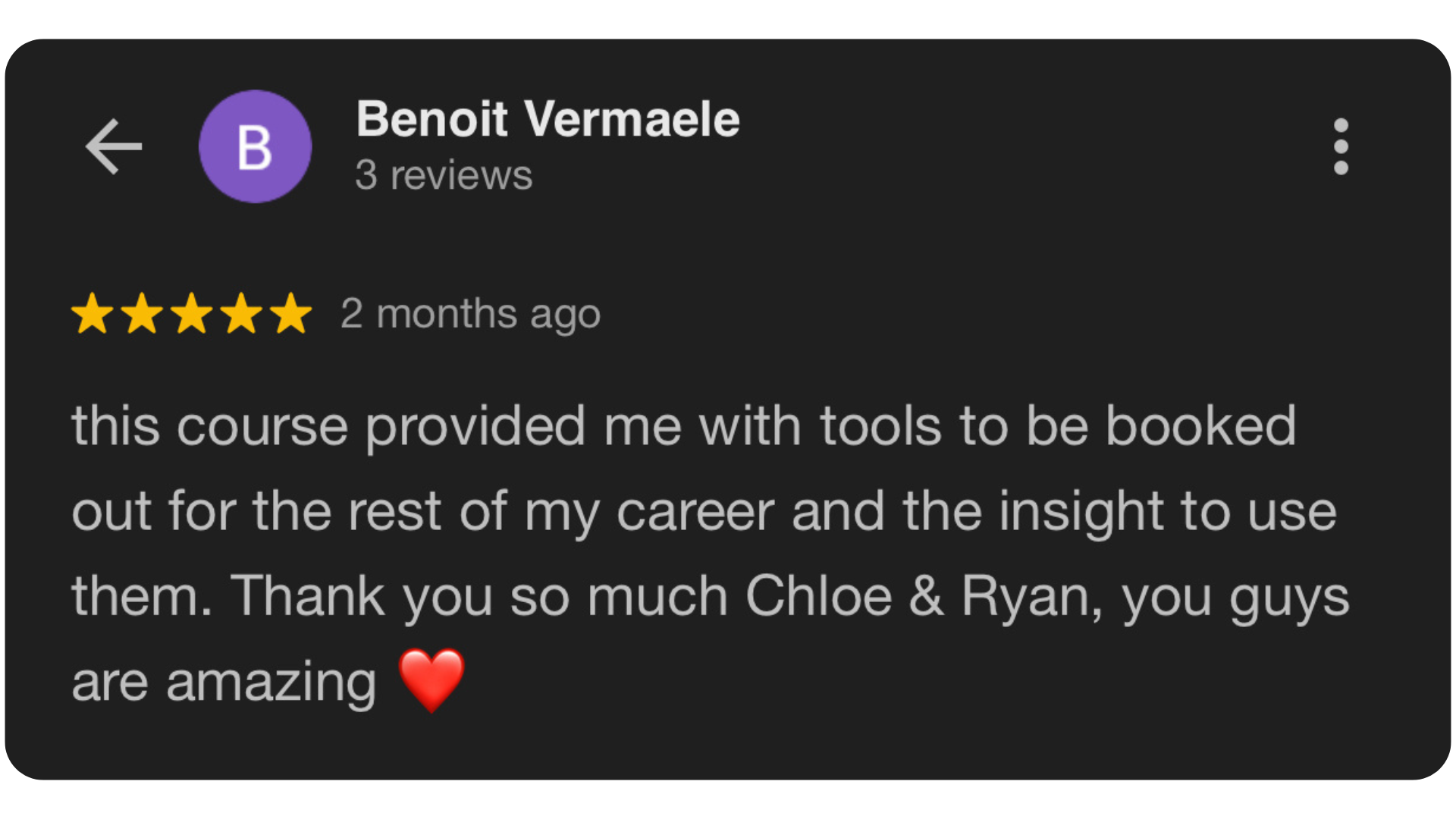Select the fourth yellow rating star
1456x819 pixels.
click(x=242, y=313)
